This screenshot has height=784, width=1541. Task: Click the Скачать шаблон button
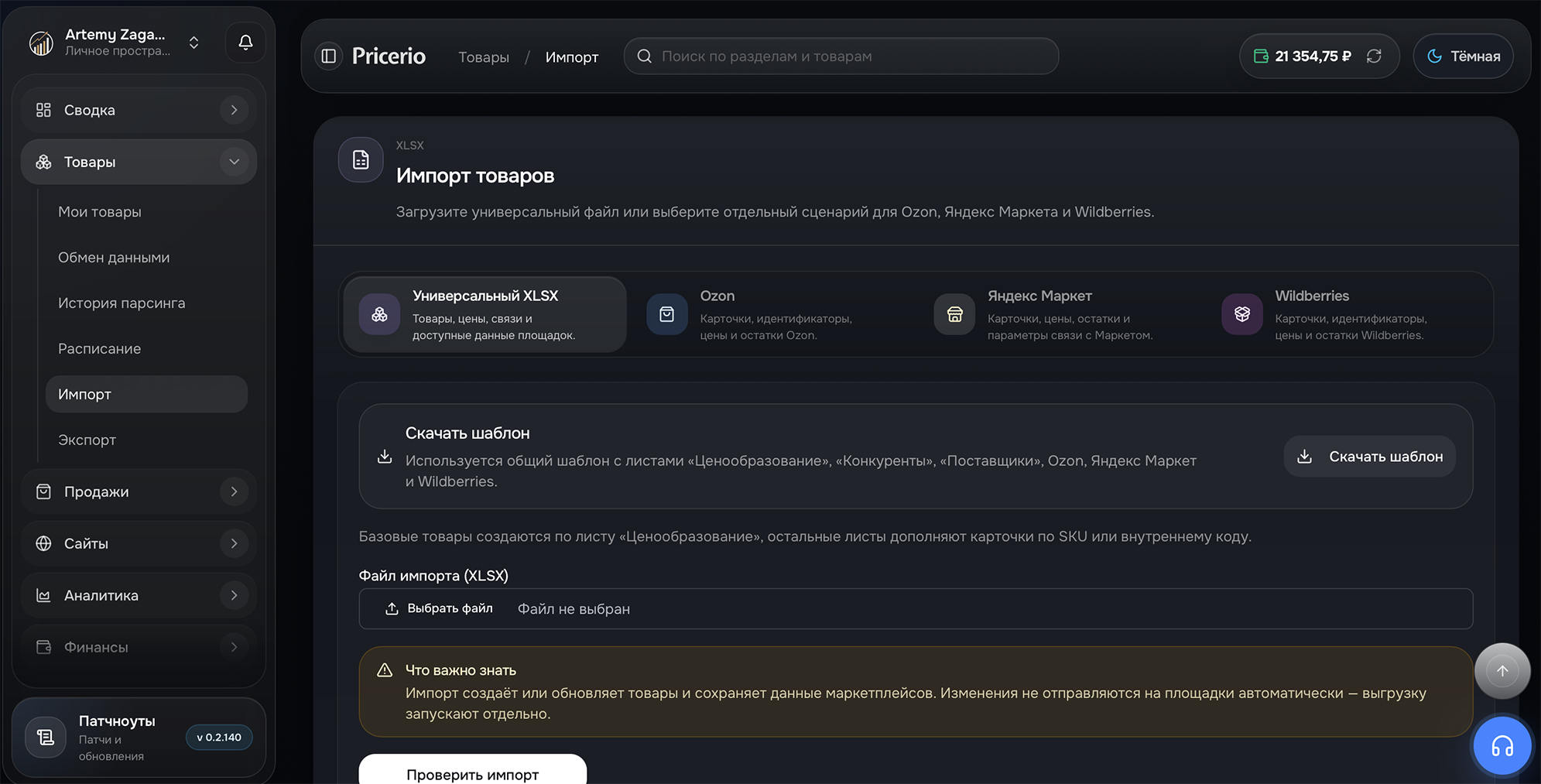(x=1369, y=457)
